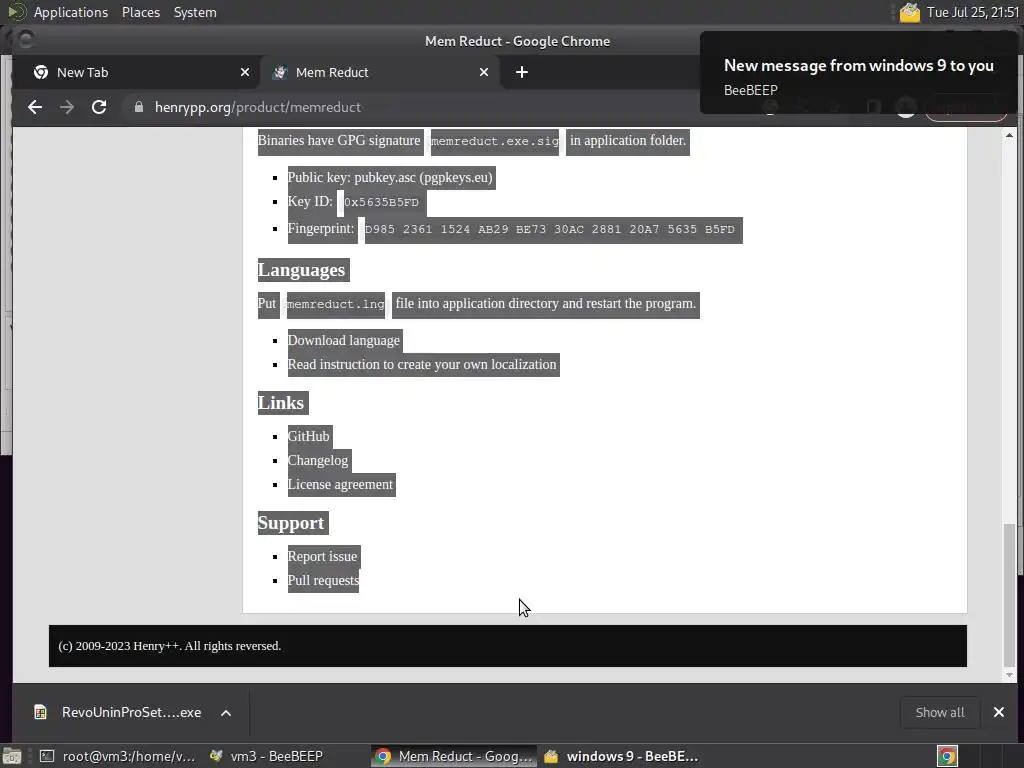This screenshot has height=768, width=1024.
Task: Close the downloads bar
Action: [999, 712]
